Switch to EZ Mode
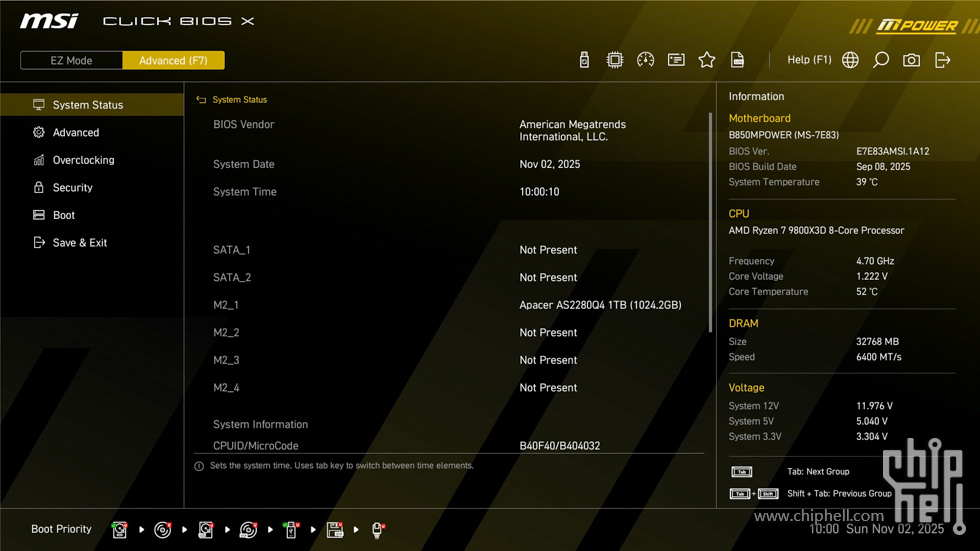This screenshot has height=551, width=980. 72,60
